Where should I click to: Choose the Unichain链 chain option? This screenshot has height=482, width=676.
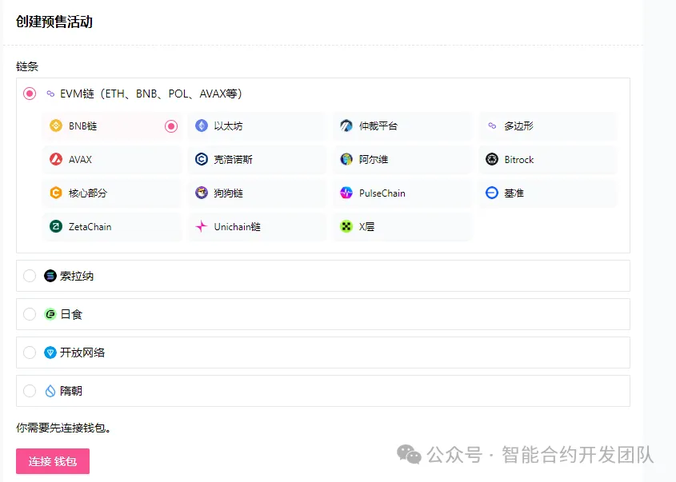tap(257, 226)
